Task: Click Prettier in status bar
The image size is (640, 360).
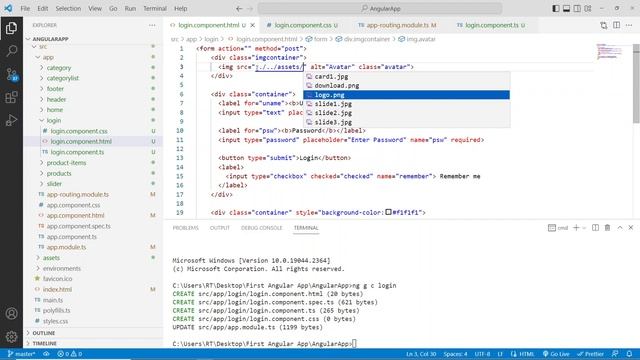Action: click(x=590, y=354)
